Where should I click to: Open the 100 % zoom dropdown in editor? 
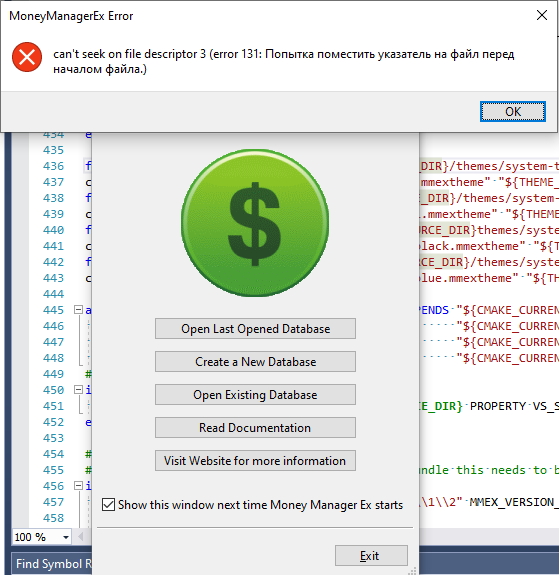click(x=66, y=537)
